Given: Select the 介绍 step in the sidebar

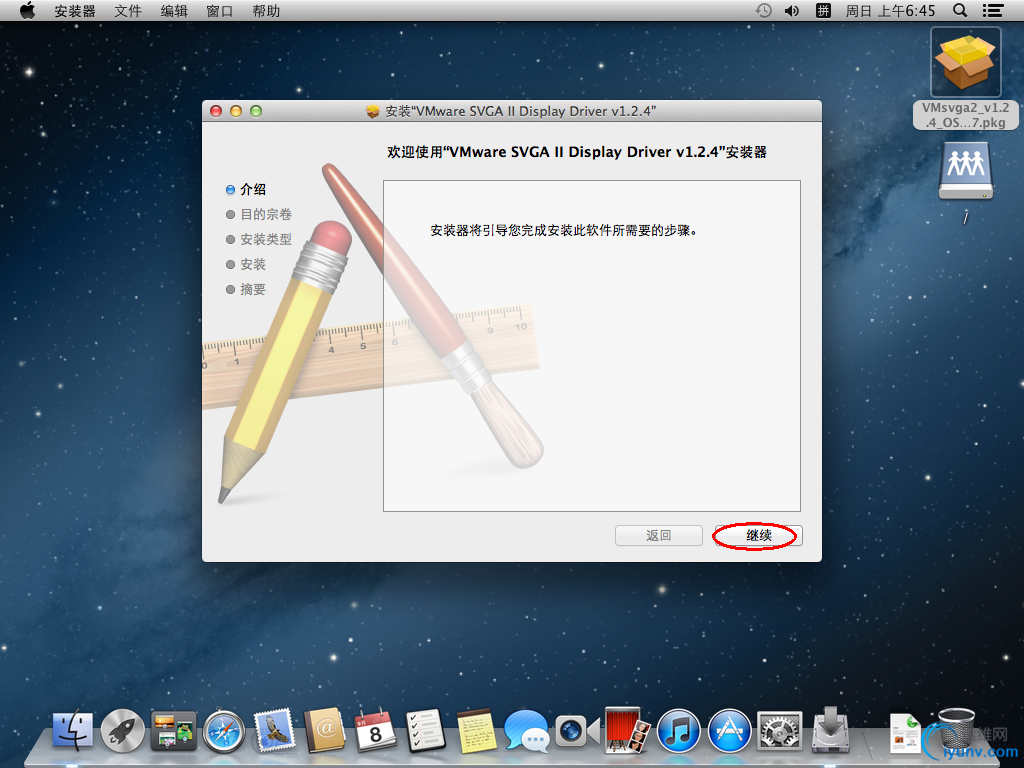Looking at the screenshot, I should tap(246, 189).
